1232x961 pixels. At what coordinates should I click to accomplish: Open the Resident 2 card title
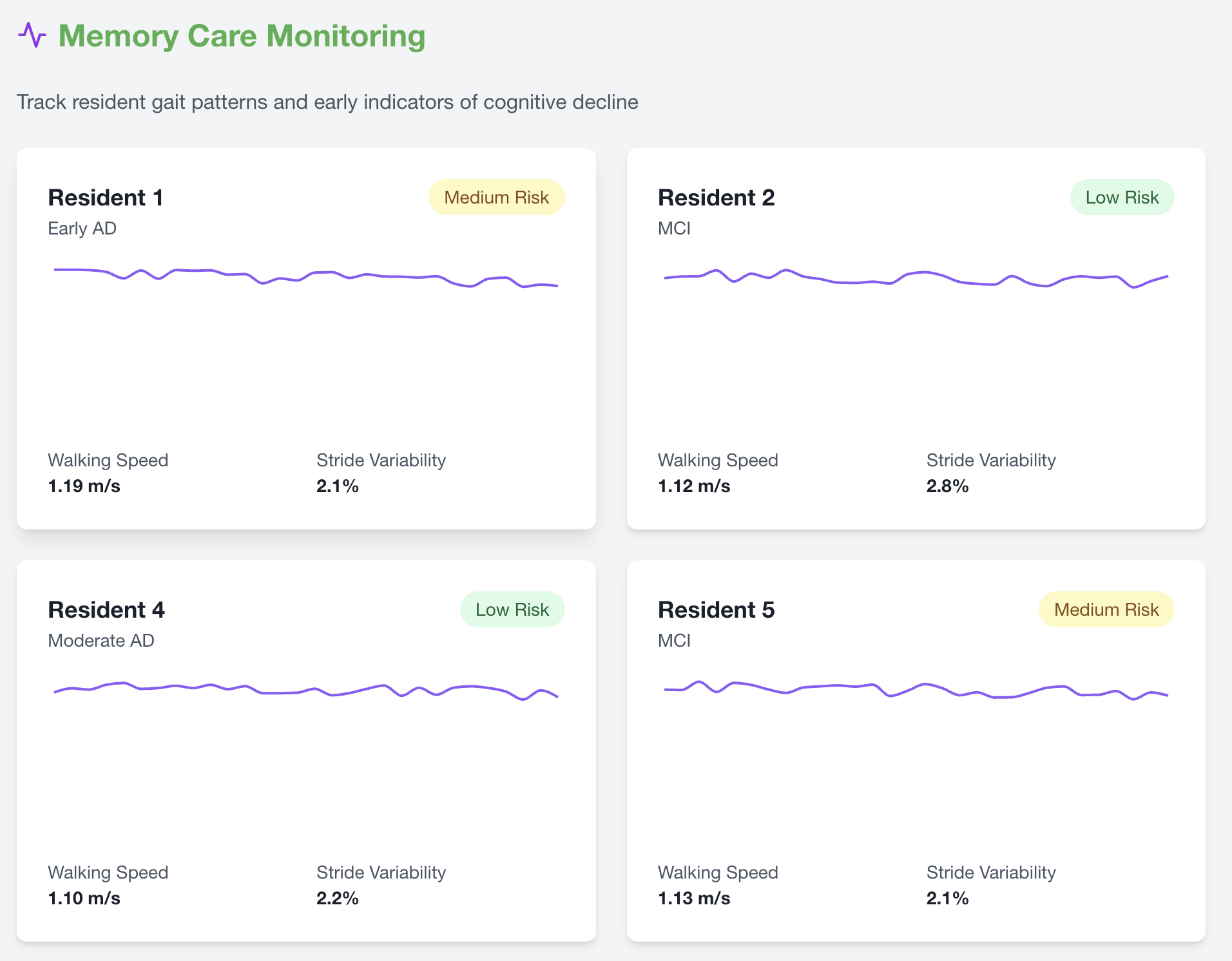716,198
